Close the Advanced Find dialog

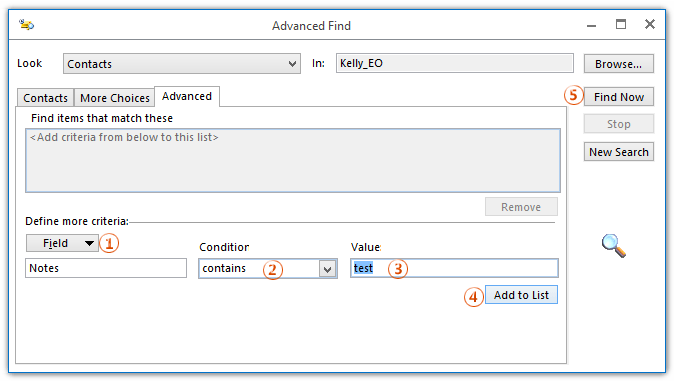[x=650, y=24]
